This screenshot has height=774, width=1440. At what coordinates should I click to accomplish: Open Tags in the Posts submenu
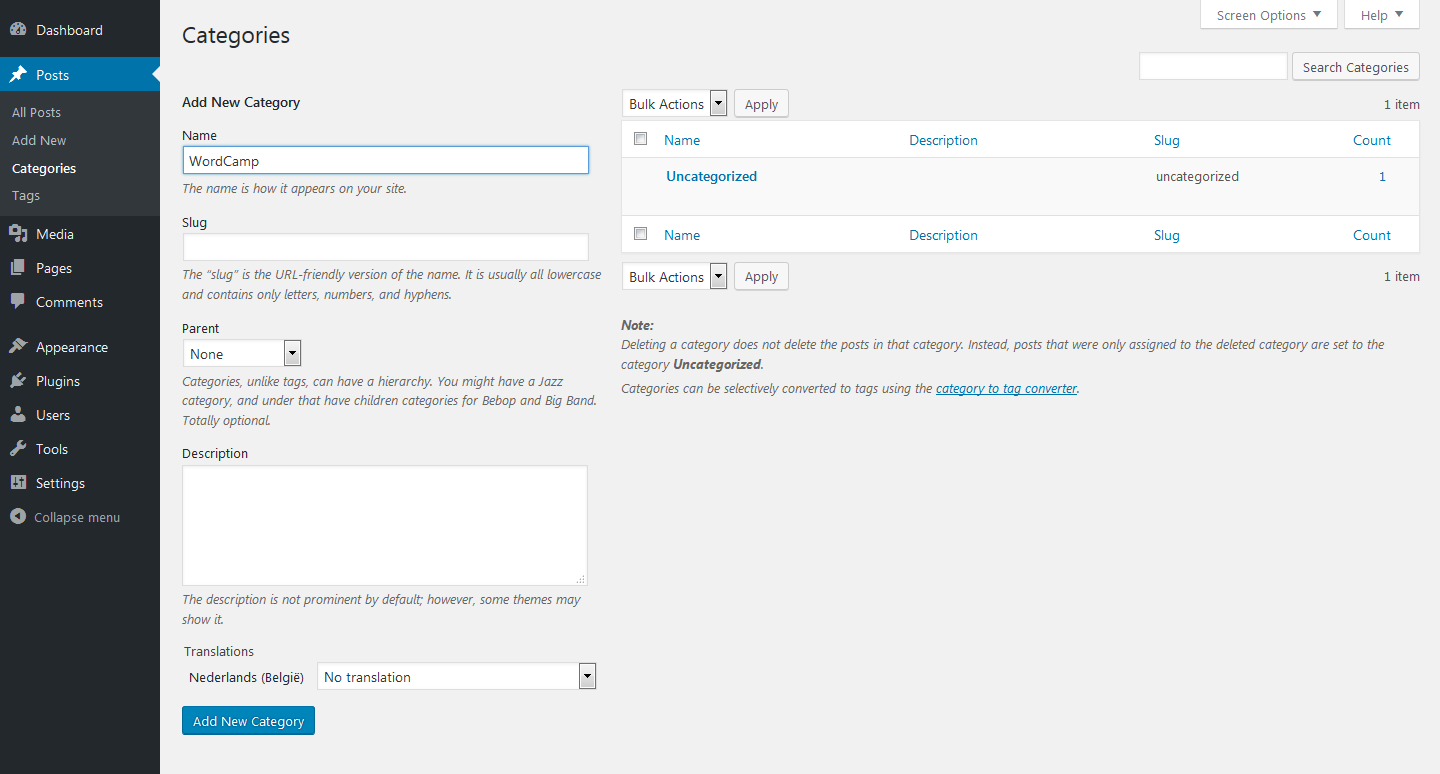[x=26, y=196]
